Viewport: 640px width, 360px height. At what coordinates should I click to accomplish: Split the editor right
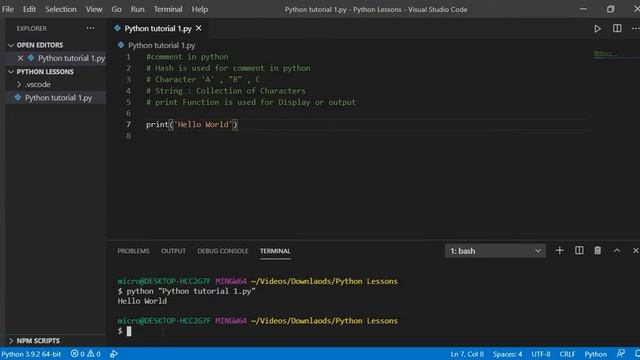[617, 28]
